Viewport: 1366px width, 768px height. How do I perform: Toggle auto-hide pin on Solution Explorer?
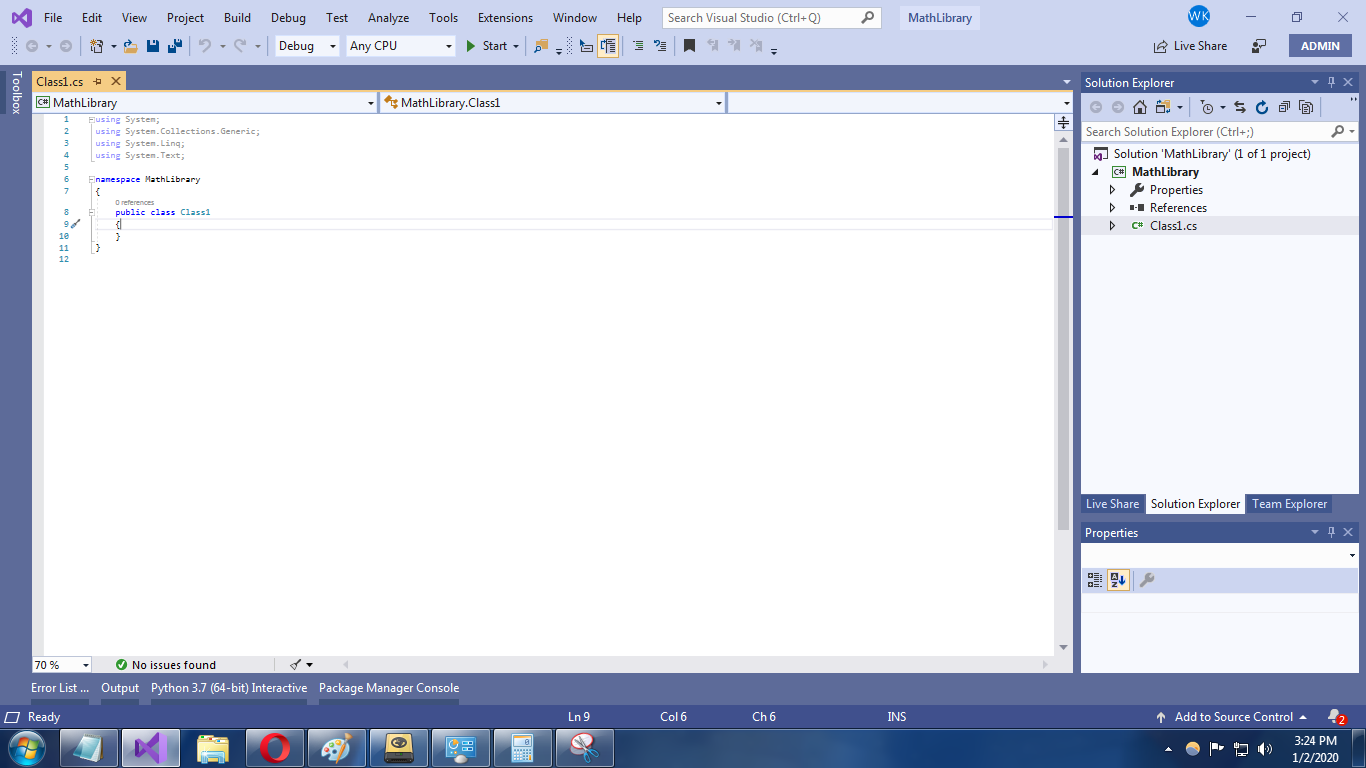pyautogui.click(x=1331, y=82)
